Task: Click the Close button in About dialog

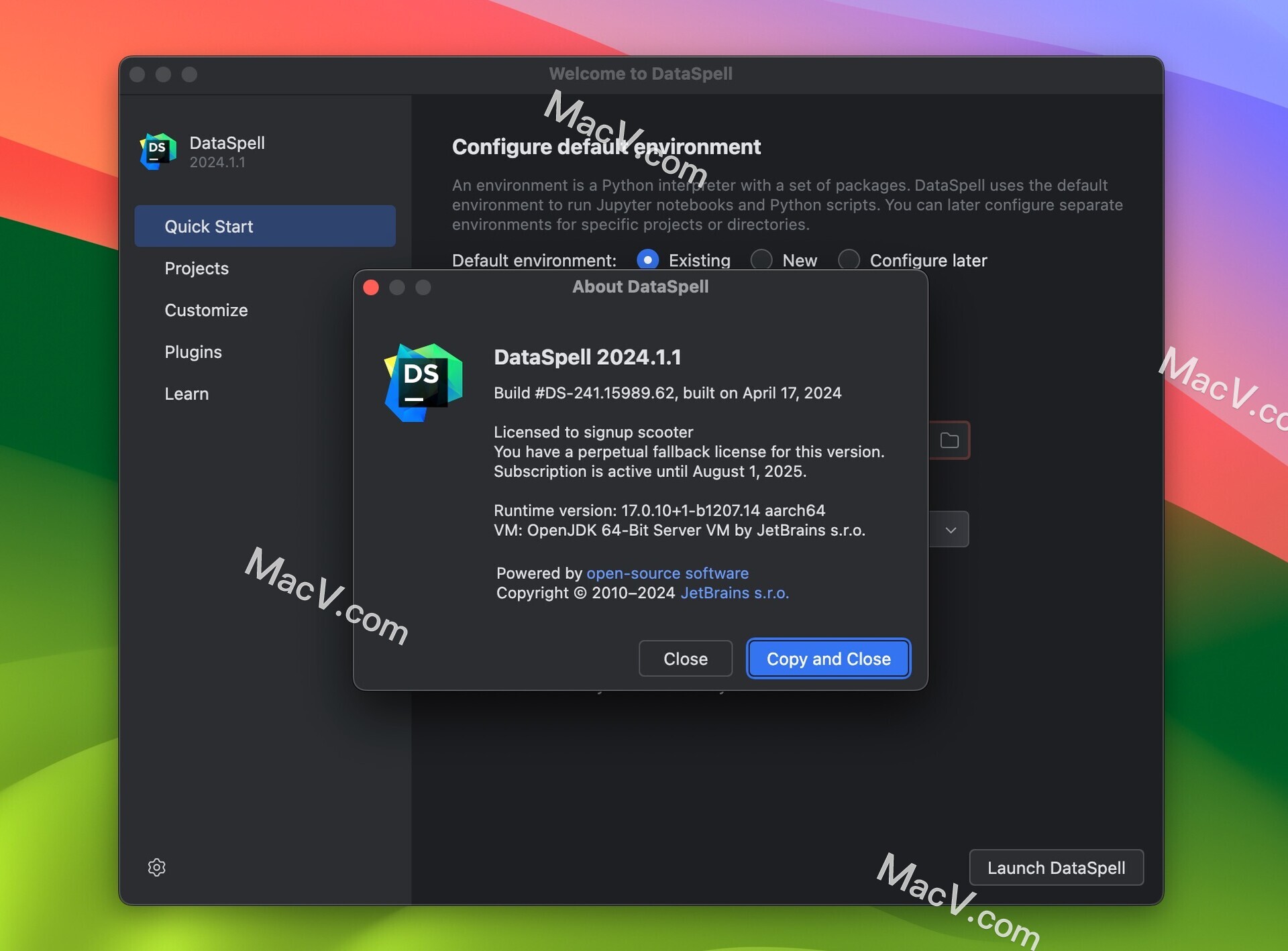Action: click(685, 659)
